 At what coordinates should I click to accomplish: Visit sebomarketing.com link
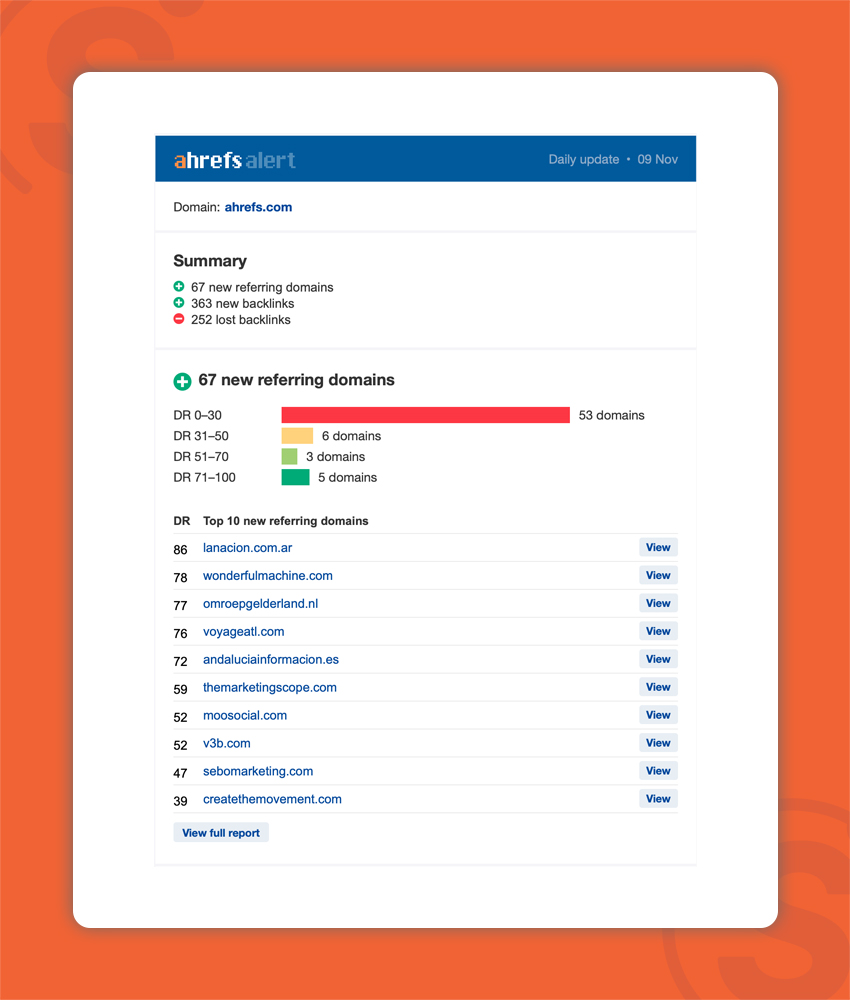258,772
